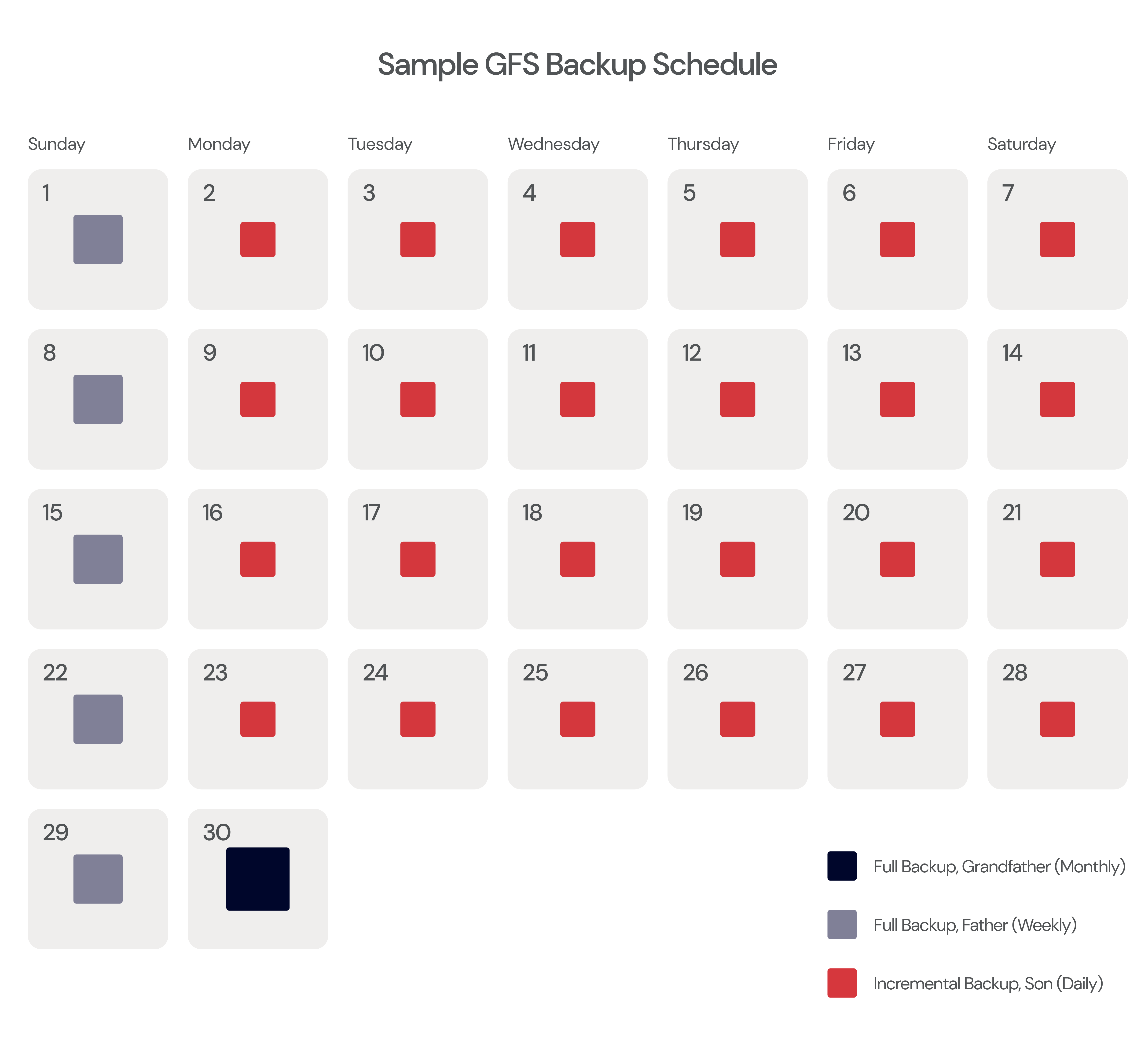This screenshot has width=1148, height=1053.
Task: Select the red square on day 5
Action: coord(737,239)
